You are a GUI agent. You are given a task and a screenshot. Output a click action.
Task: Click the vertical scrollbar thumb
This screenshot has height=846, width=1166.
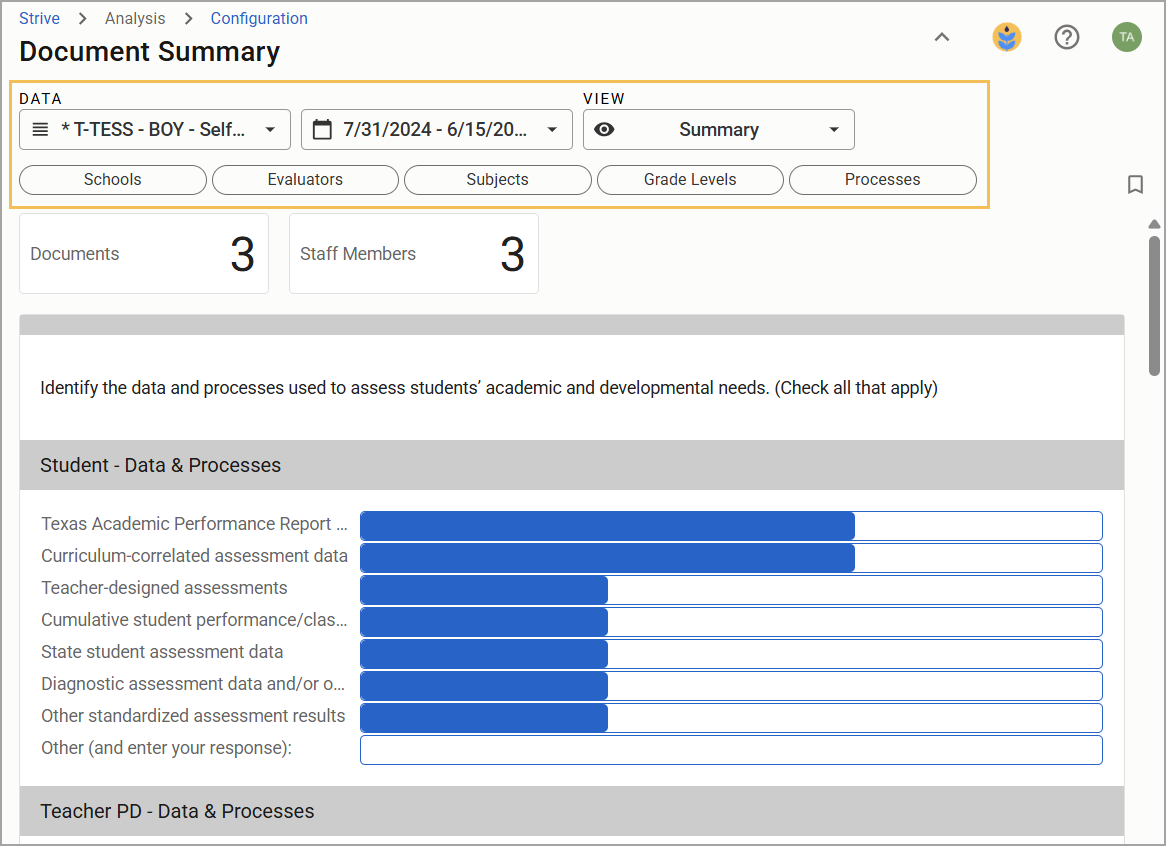[x=1153, y=306]
